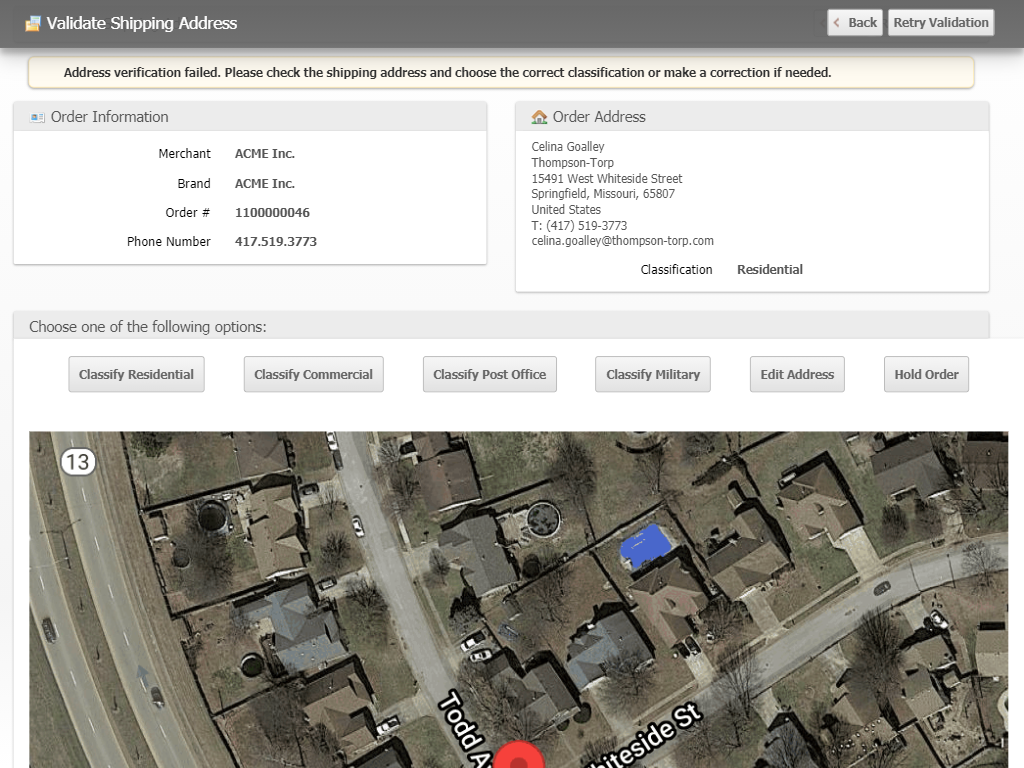Classify the address as Residential
This screenshot has width=1024, height=768.
click(136, 374)
